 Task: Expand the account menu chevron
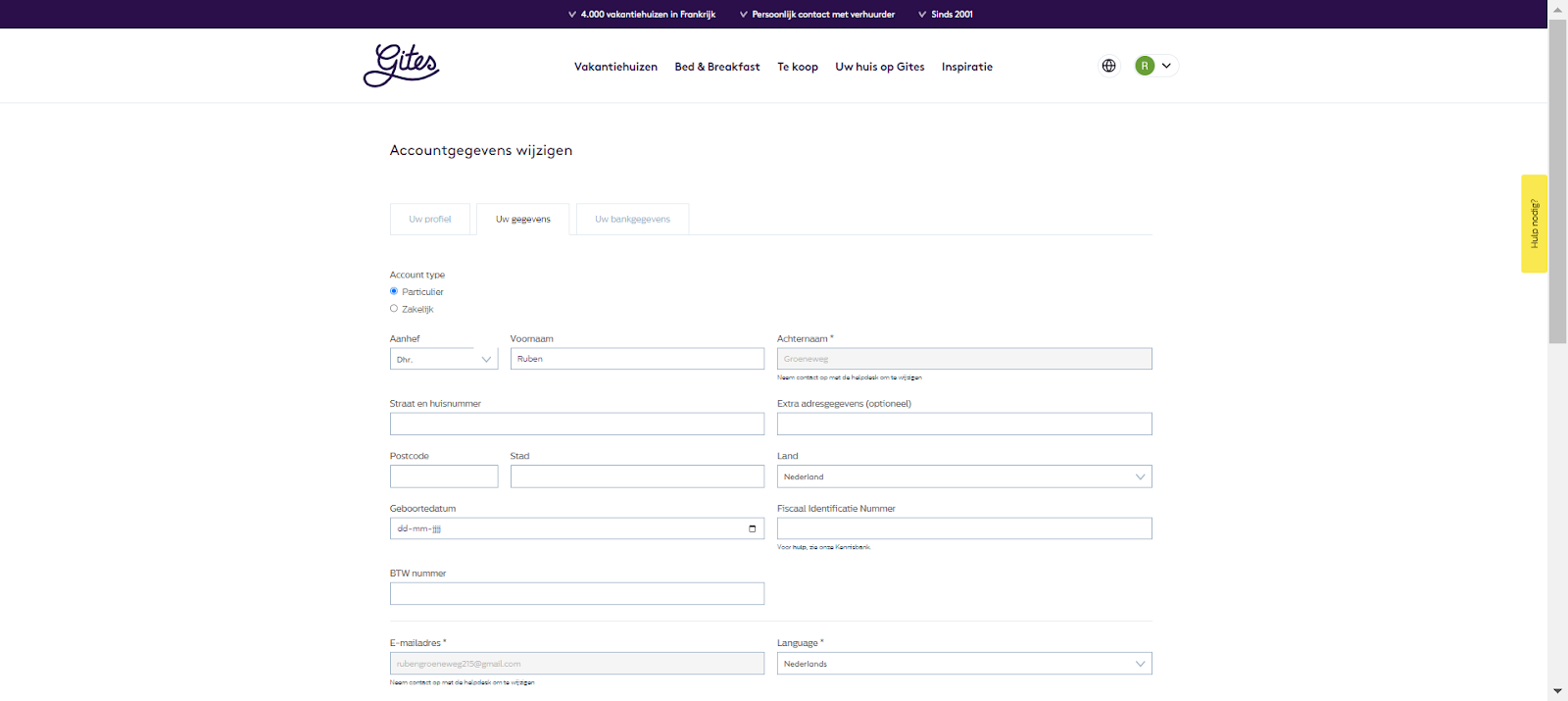(1166, 66)
